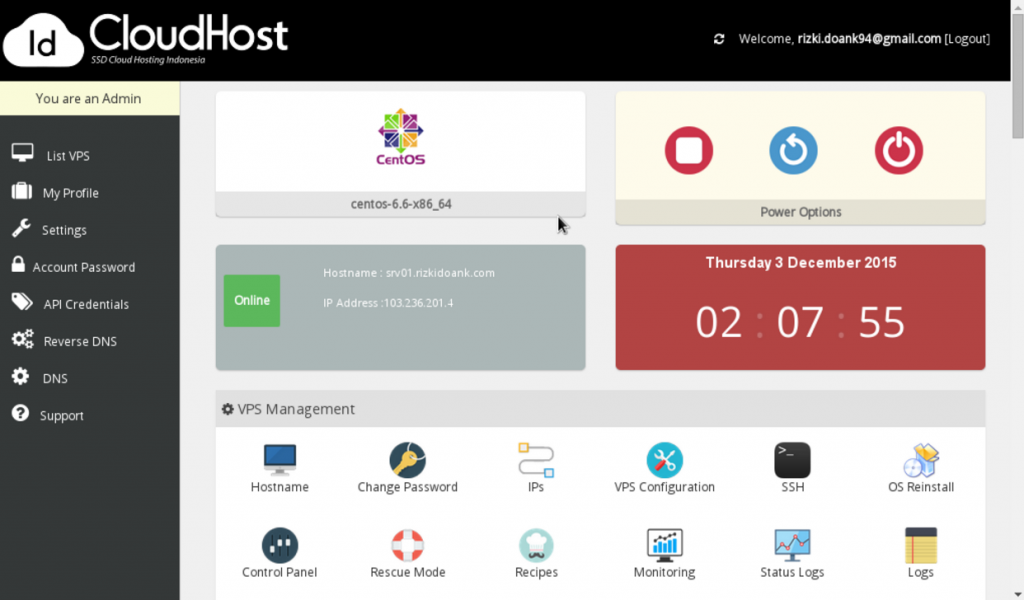Open the Recipes tool
The image size is (1024, 600).
tap(536, 546)
